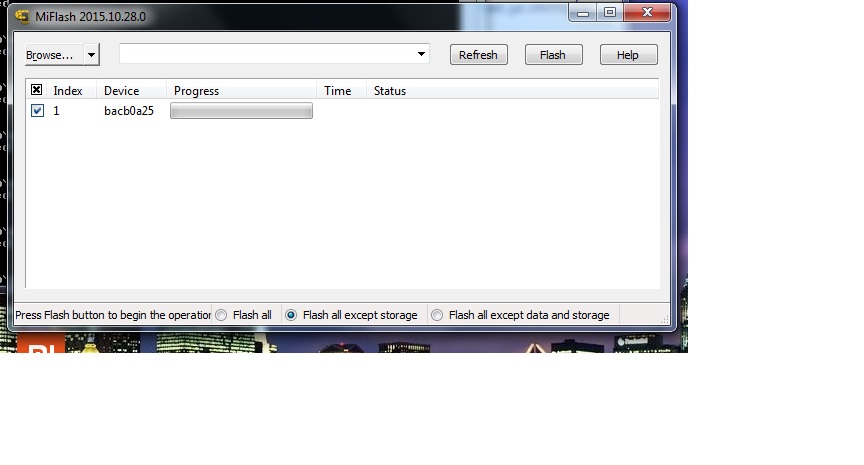Sort by Index column header
The width and height of the screenshot is (864, 465).
(x=68, y=91)
